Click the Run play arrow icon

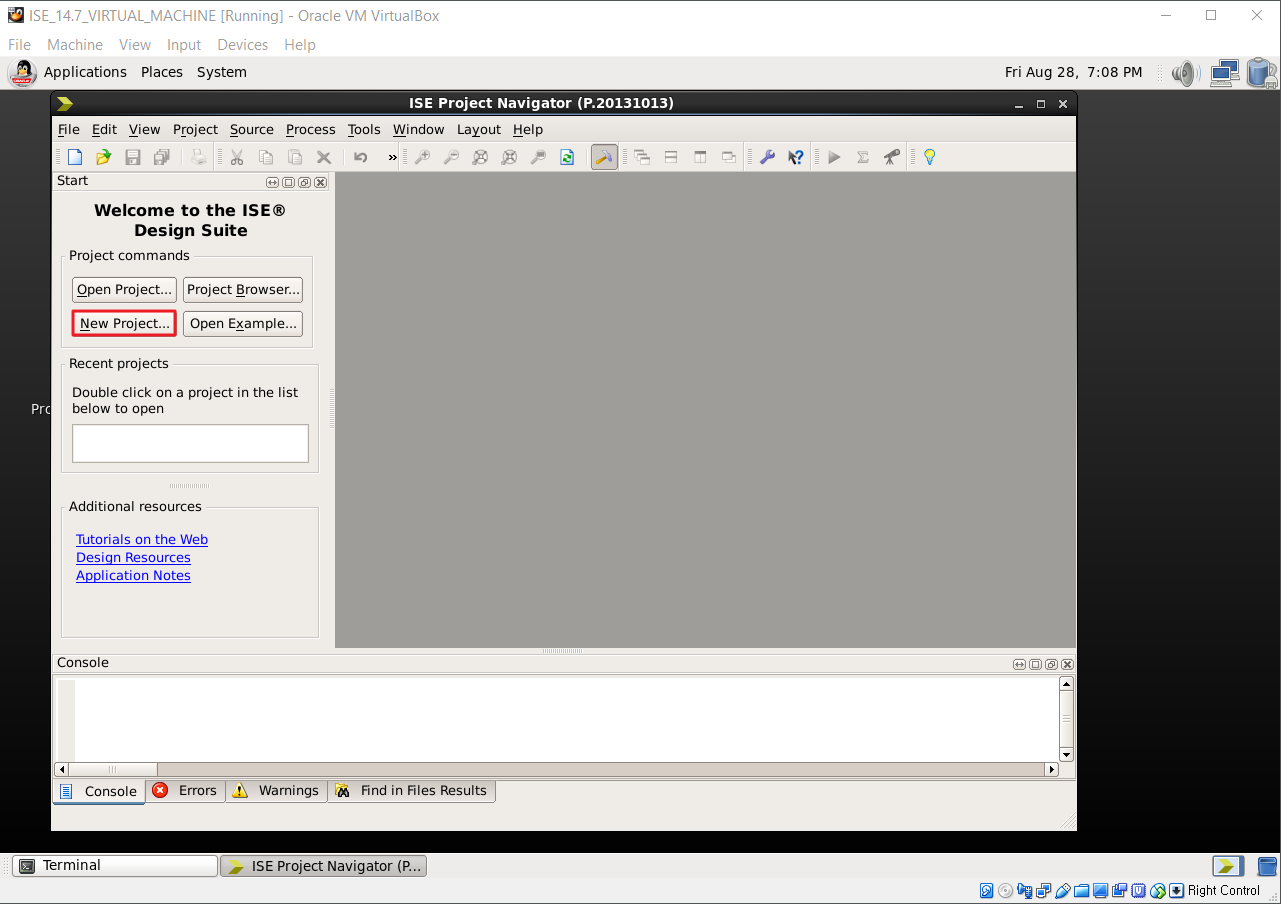click(x=834, y=157)
